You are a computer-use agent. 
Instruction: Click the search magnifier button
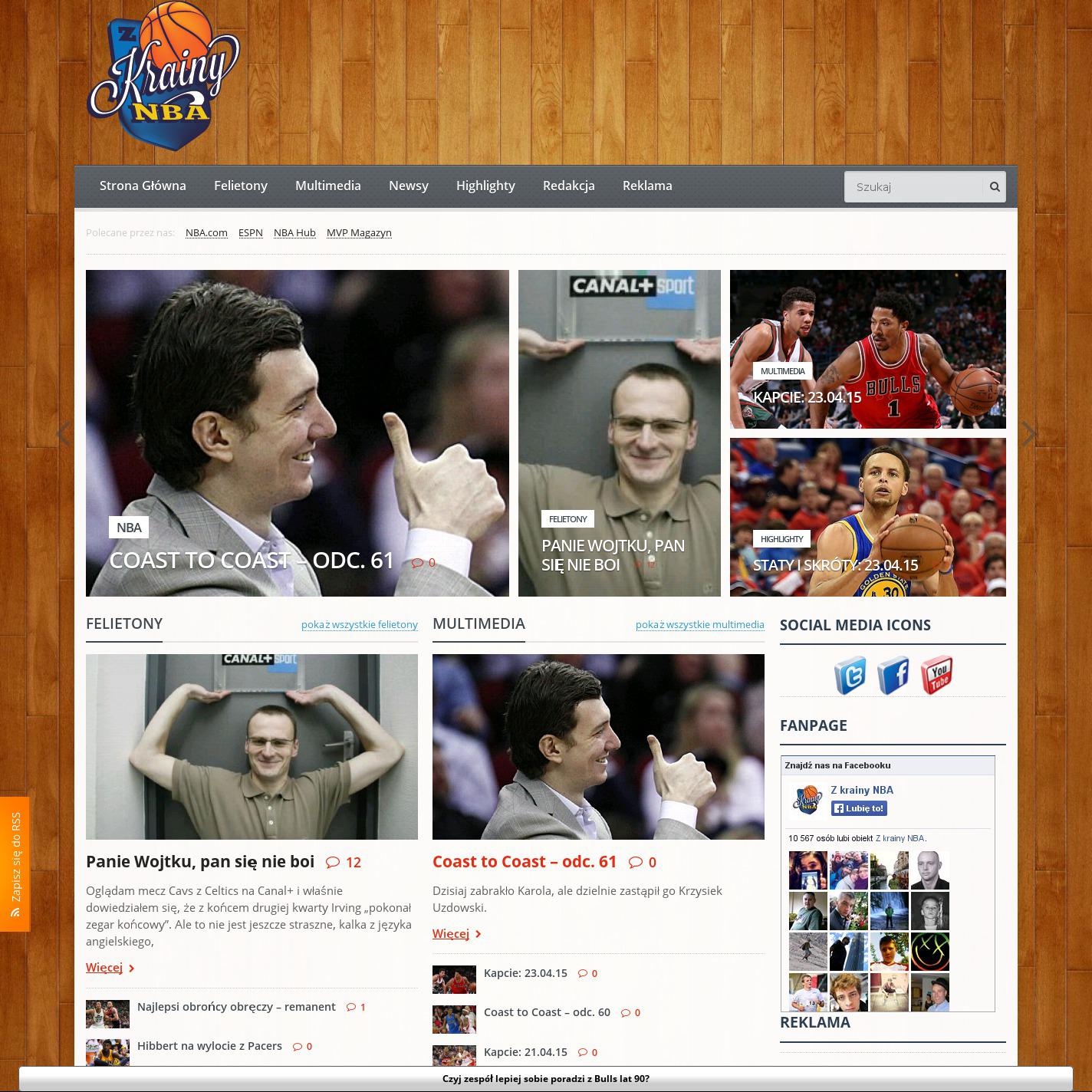click(x=995, y=186)
